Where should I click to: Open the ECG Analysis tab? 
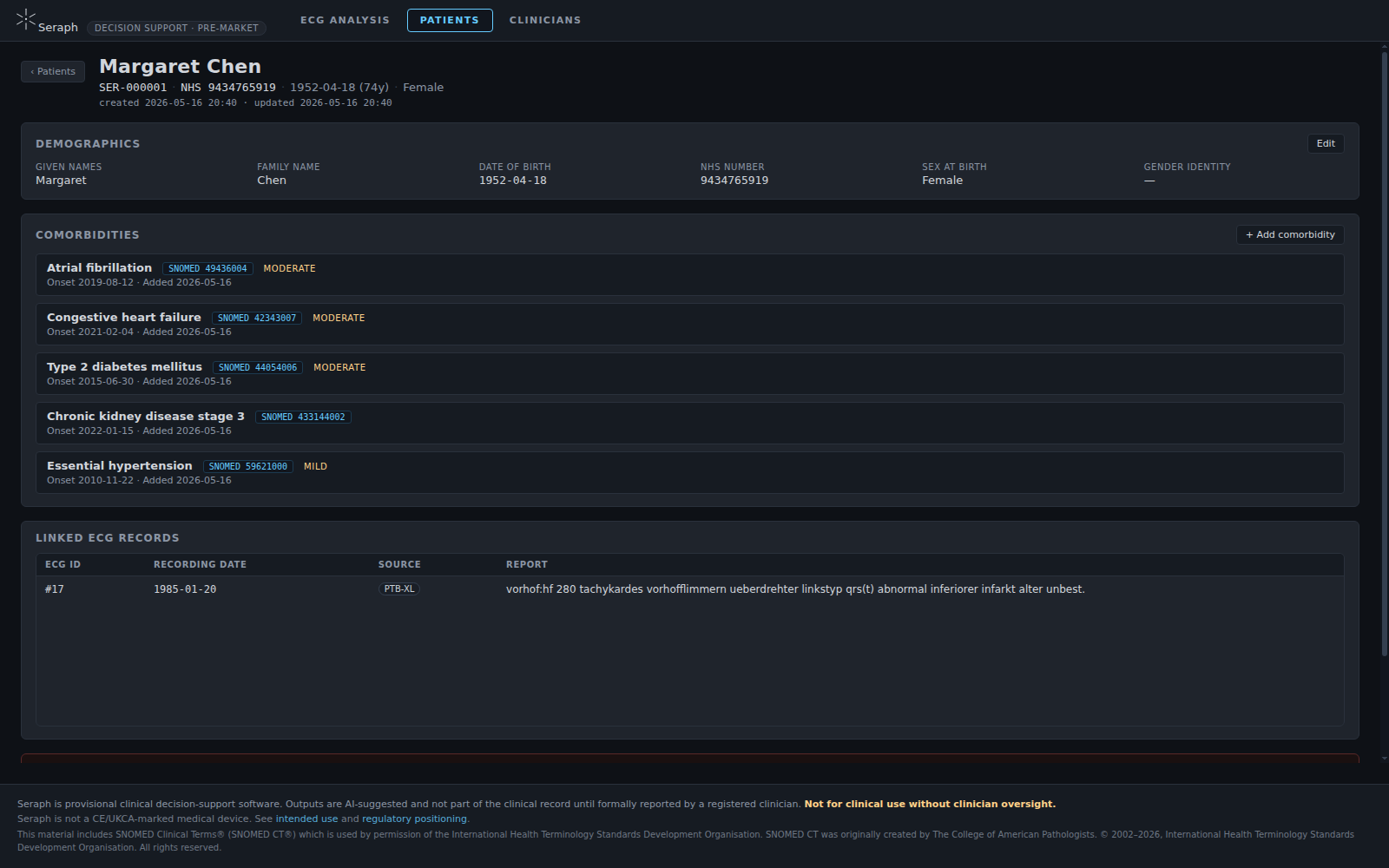tap(345, 20)
